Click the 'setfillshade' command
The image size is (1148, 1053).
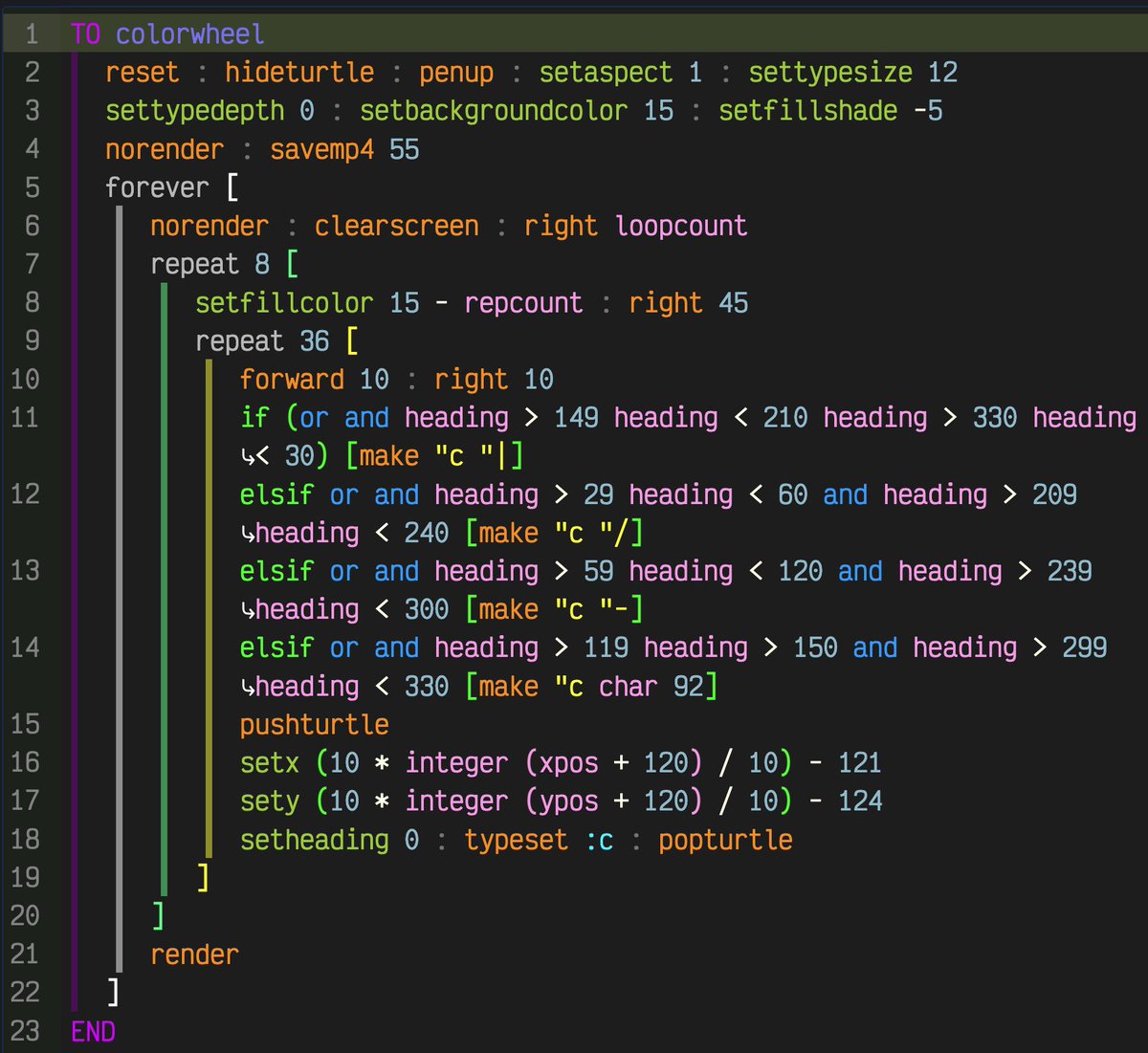[x=808, y=111]
